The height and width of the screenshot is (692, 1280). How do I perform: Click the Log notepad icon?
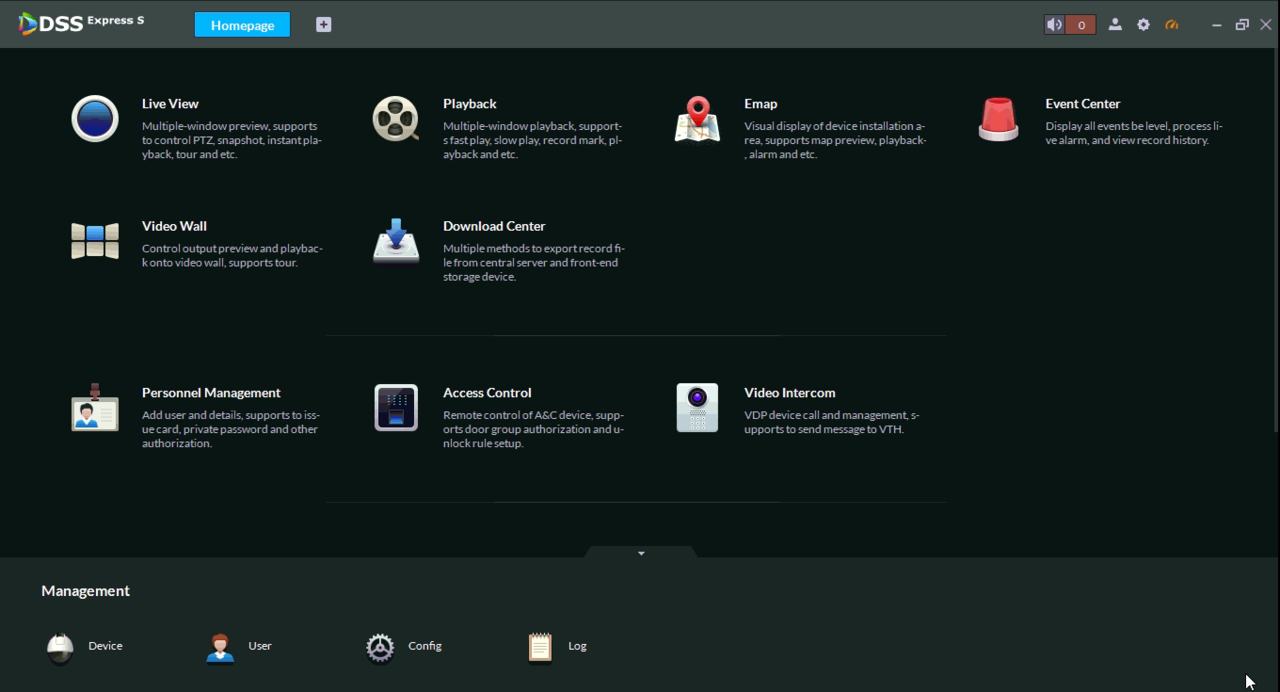click(x=540, y=648)
